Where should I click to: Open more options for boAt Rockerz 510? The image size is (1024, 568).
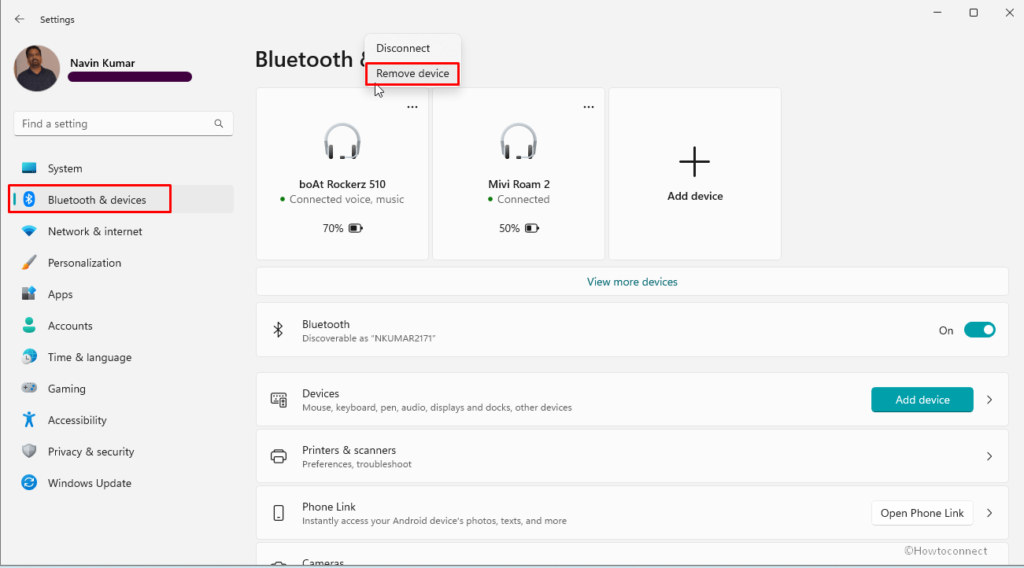[412, 107]
